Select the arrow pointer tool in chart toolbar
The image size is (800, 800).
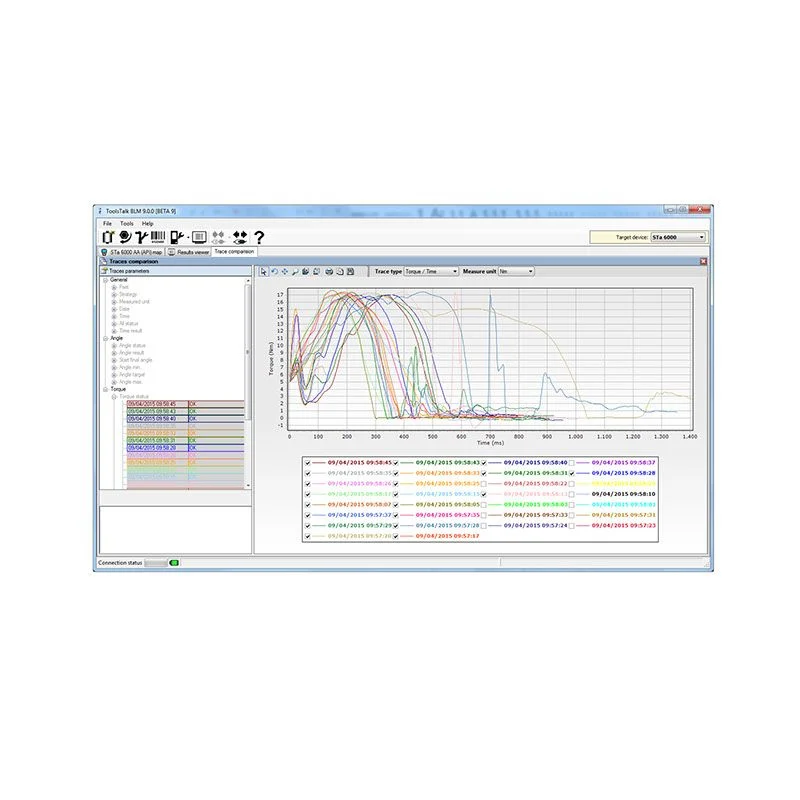[x=264, y=271]
